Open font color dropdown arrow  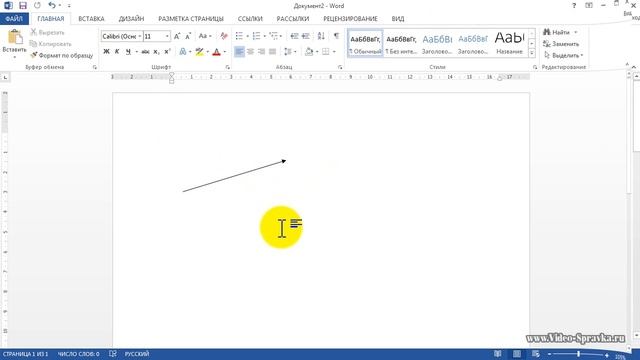(x=225, y=52)
